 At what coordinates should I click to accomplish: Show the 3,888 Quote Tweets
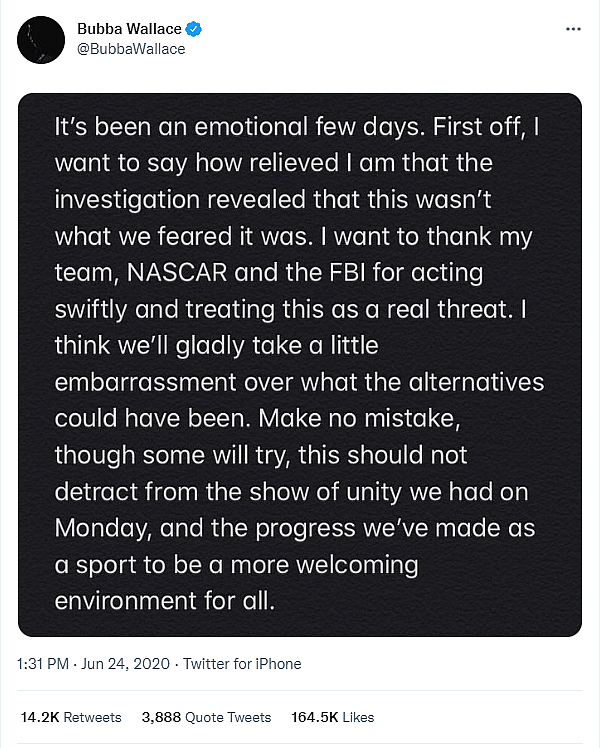[207, 717]
